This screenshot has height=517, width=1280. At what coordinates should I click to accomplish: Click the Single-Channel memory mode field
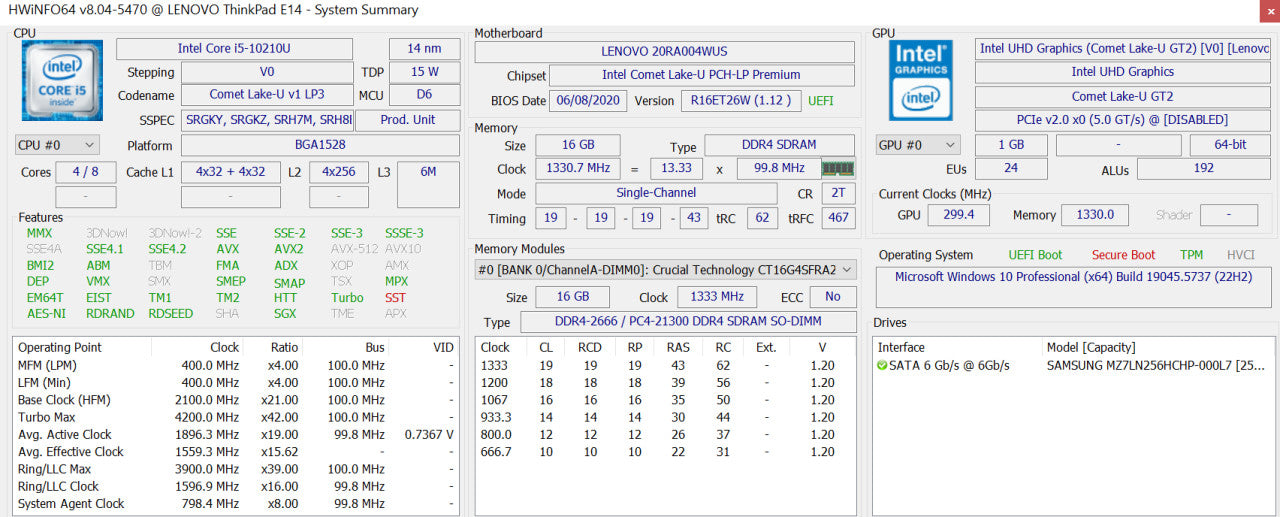[x=656, y=194]
